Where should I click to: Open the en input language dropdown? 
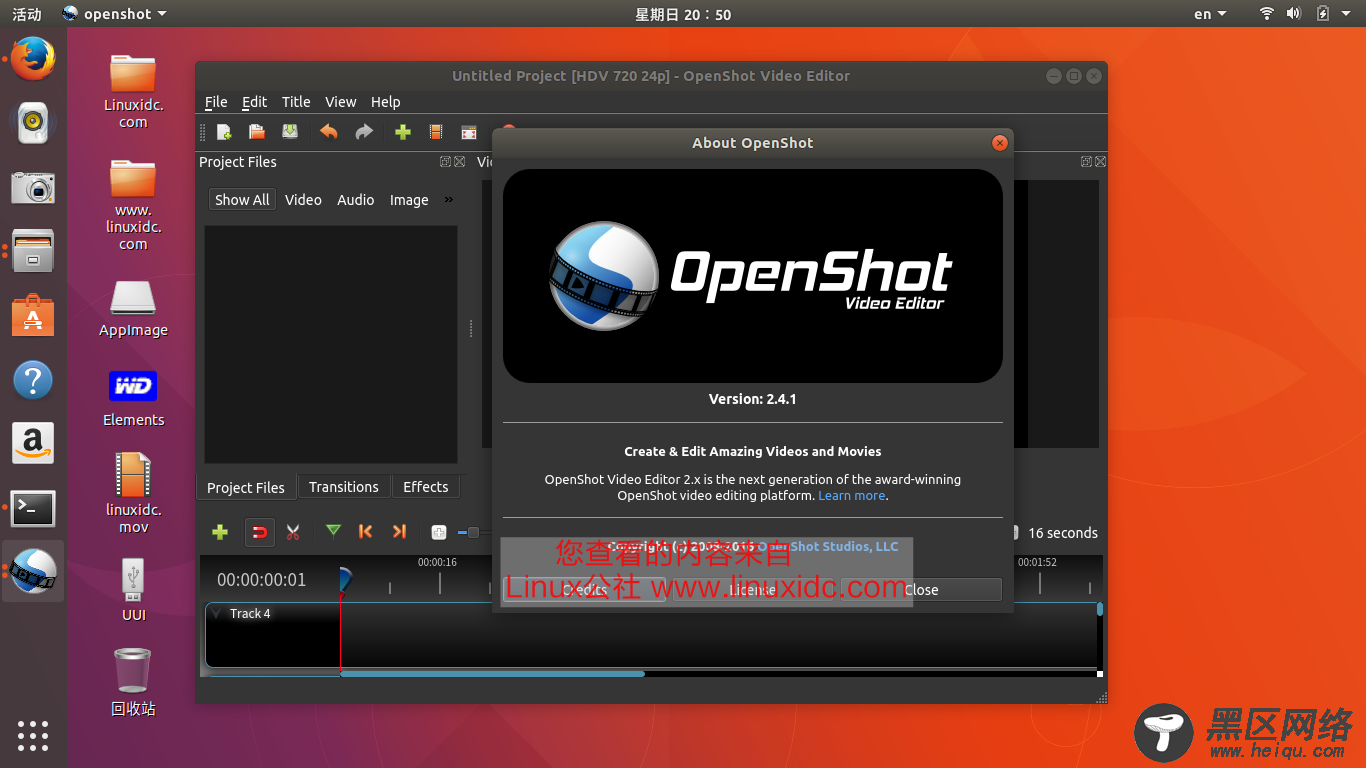tap(1209, 14)
